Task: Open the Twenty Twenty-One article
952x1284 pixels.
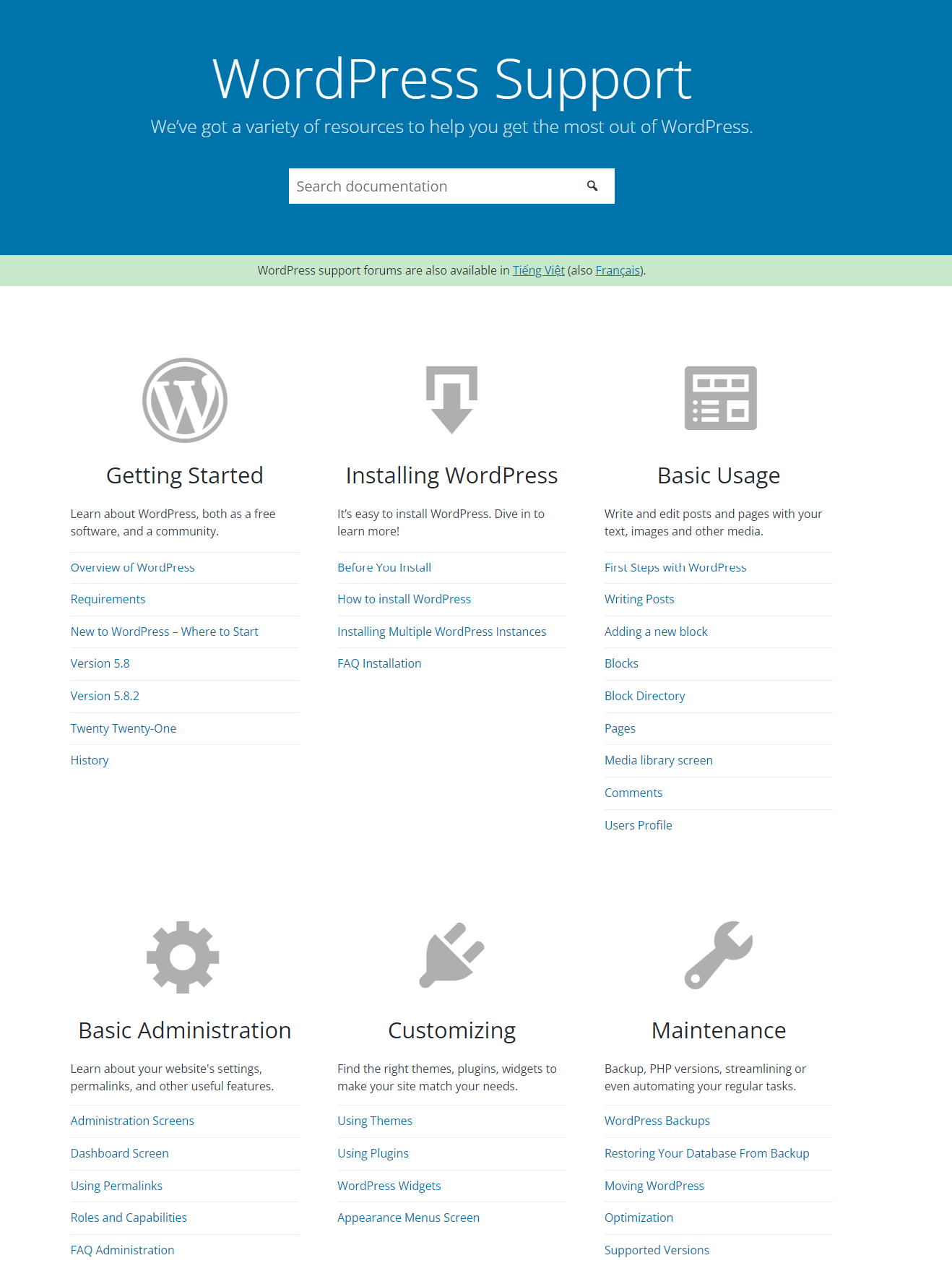Action: [x=123, y=728]
